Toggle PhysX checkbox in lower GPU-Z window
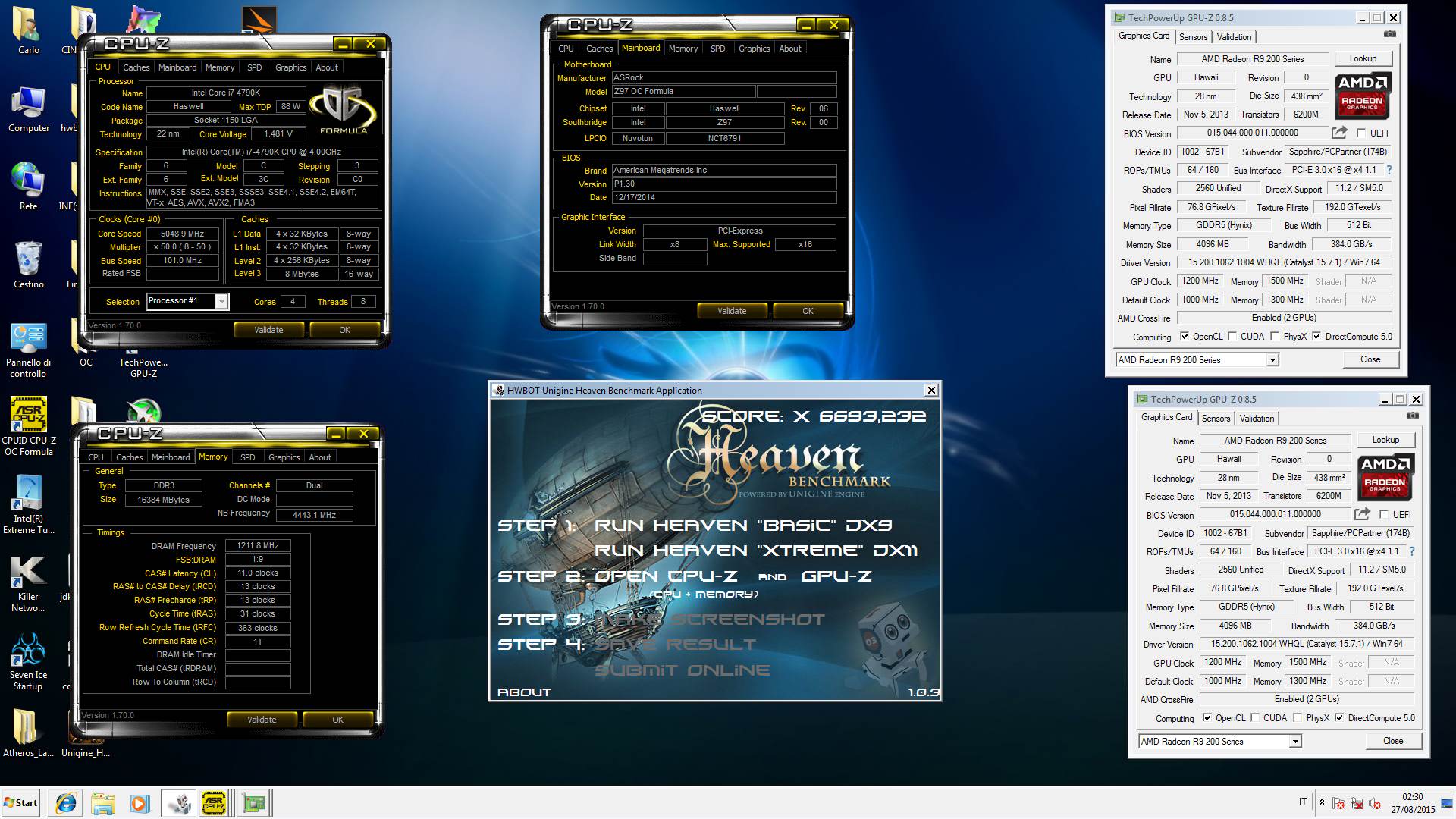The image size is (1456, 819). click(1298, 718)
